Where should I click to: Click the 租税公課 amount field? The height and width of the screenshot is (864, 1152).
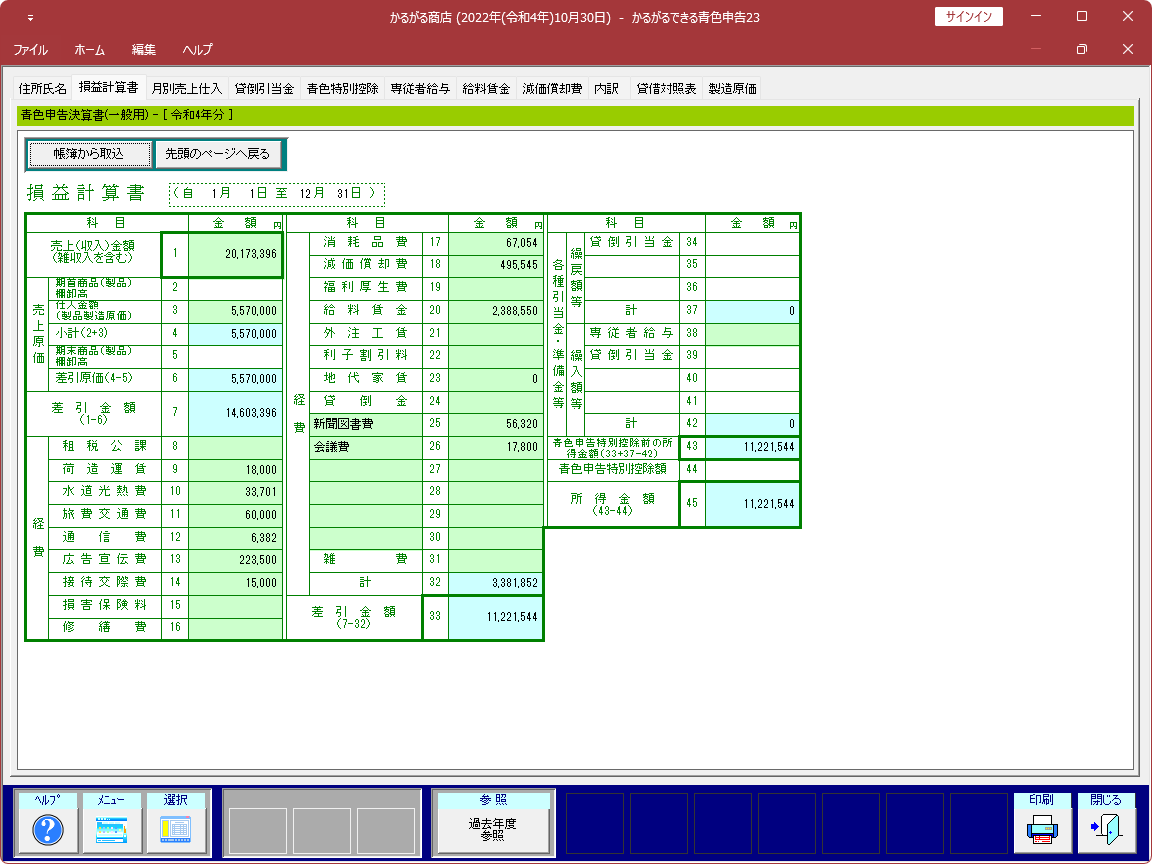point(236,447)
